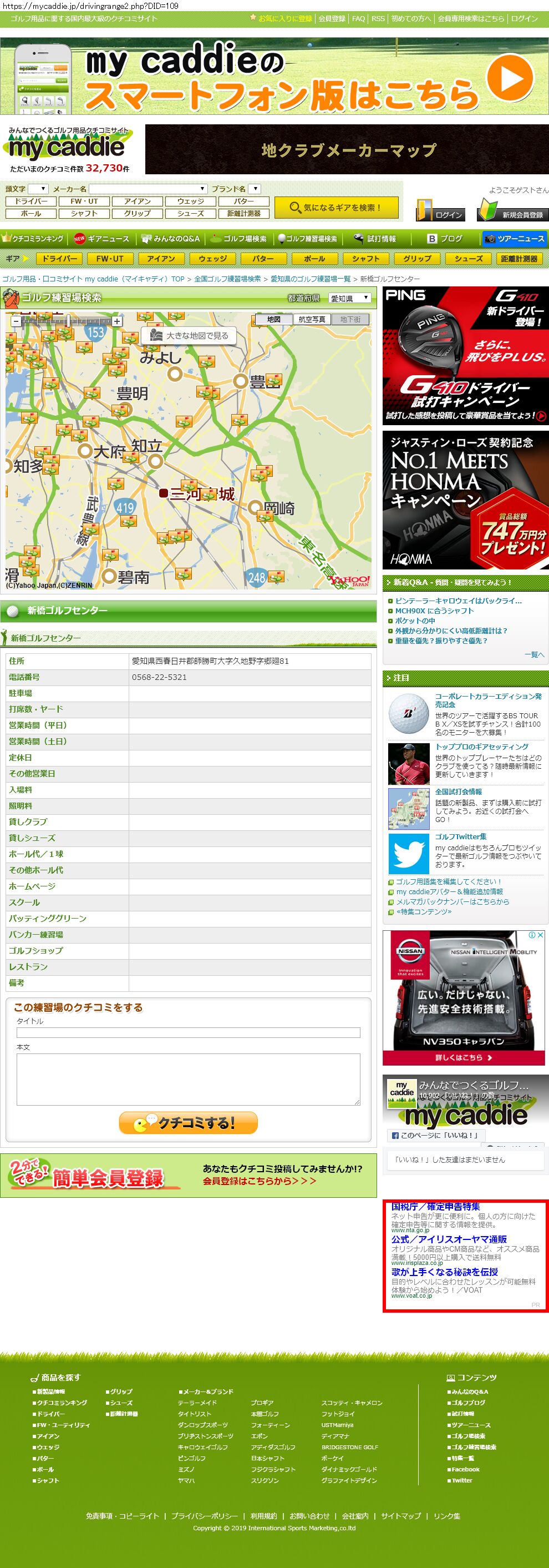Click the 本文 review body text area
This screenshot has width=549, height=1568.
pyautogui.click(x=189, y=1079)
